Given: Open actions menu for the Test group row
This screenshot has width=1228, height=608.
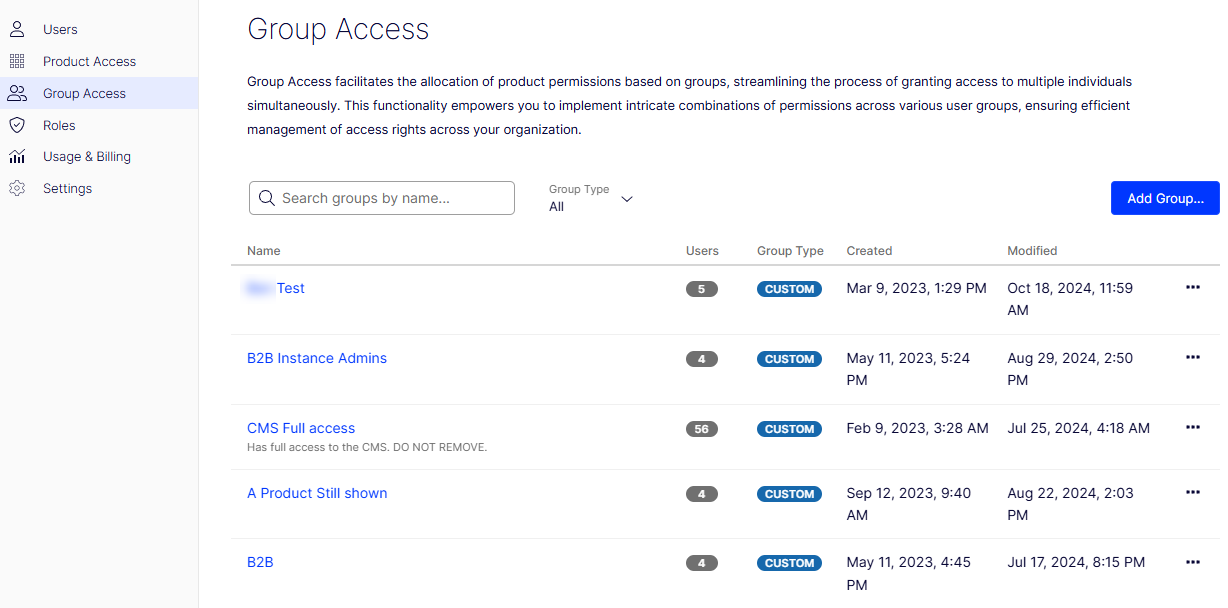Looking at the screenshot, I should pos(1192,287).
